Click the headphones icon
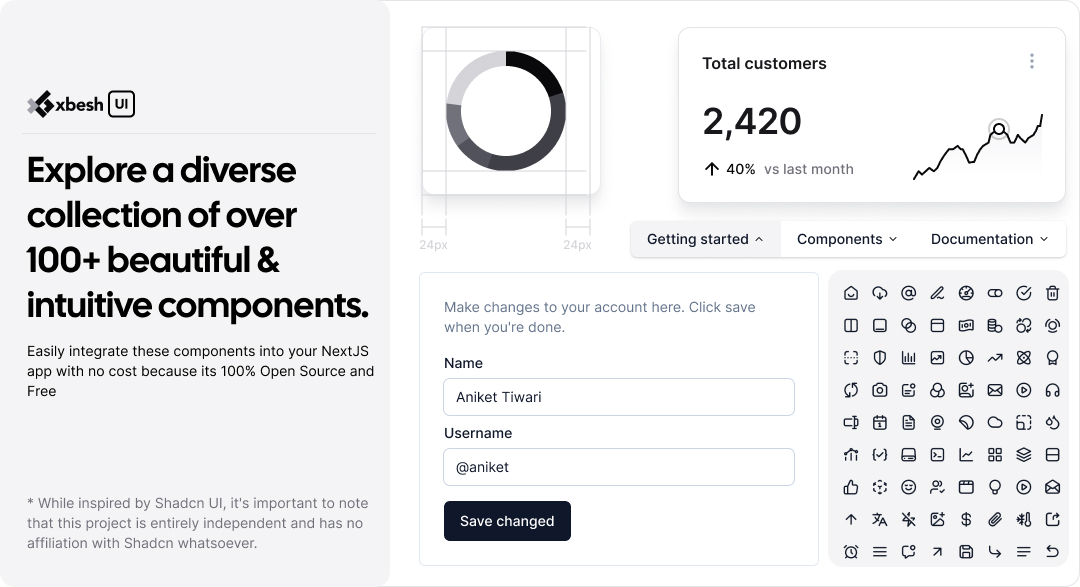This screenshot has height=587, width=1080. coord(1052,390)
